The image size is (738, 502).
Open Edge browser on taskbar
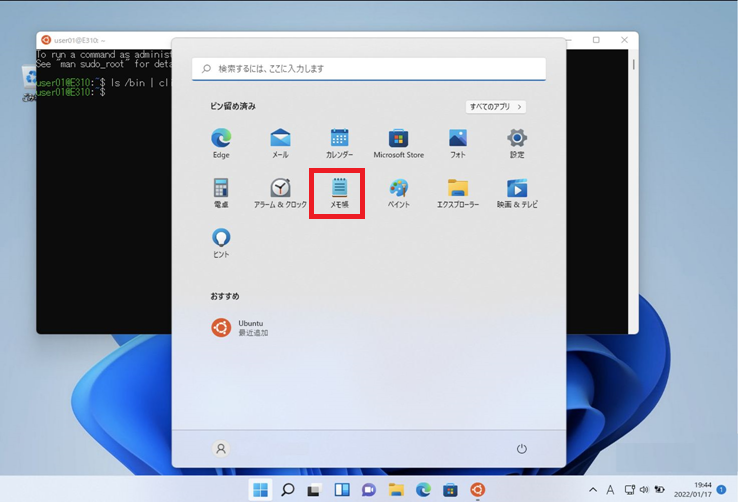(x=423, y=490)
